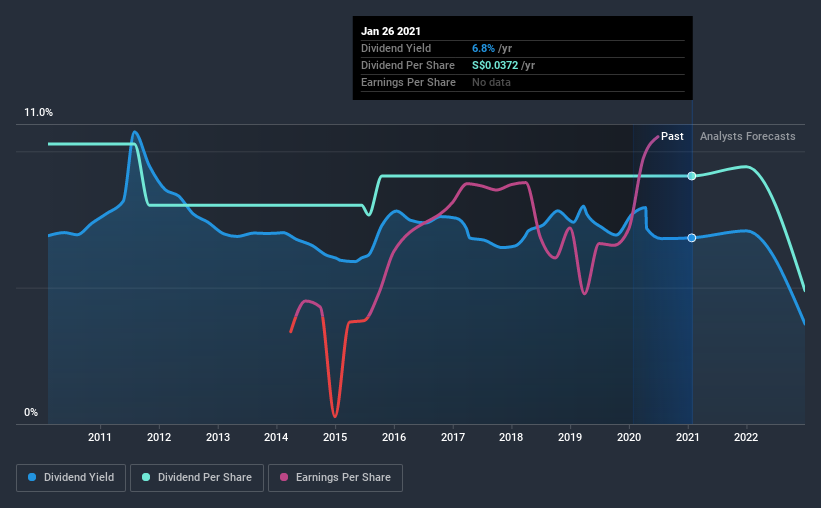Click the teal Dividend Per Share legend dot

[x=146, y=477]
